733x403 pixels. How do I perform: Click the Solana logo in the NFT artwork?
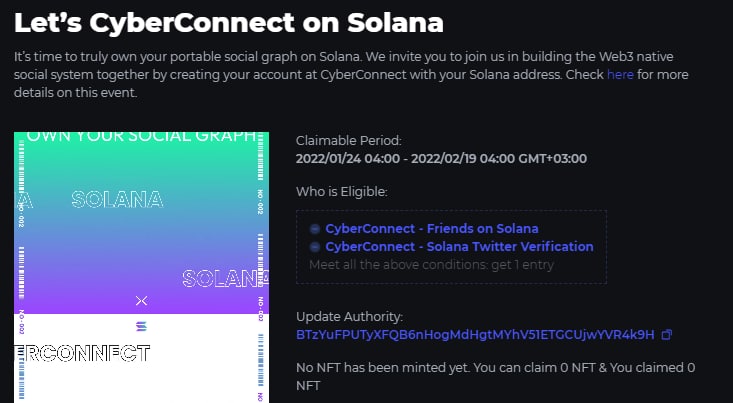pyautogui.click(x=139, y=327)
